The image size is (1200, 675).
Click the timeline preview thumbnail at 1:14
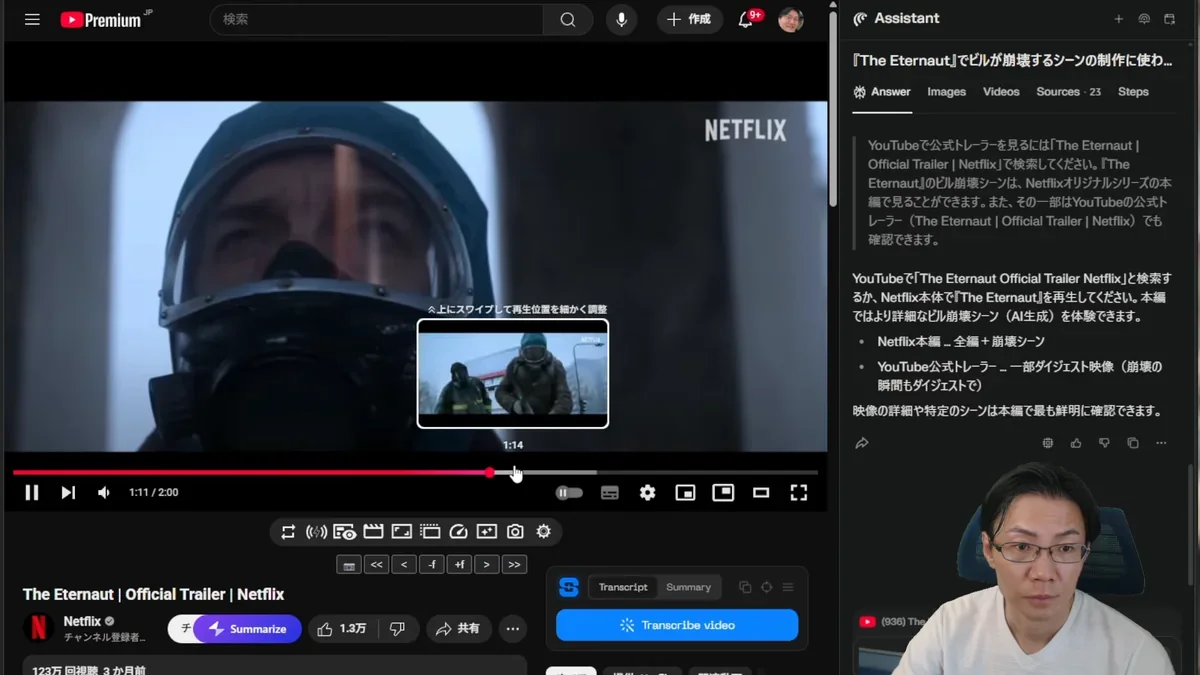pos(513,373)
